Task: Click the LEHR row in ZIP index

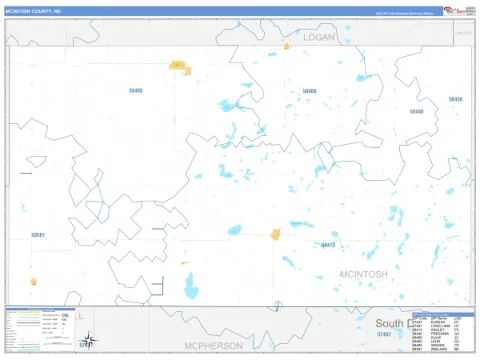Action: [x=436, y=341]
